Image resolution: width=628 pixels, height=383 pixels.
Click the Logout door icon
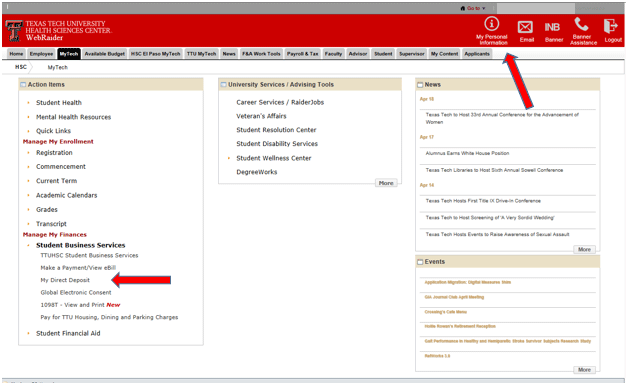611,26
